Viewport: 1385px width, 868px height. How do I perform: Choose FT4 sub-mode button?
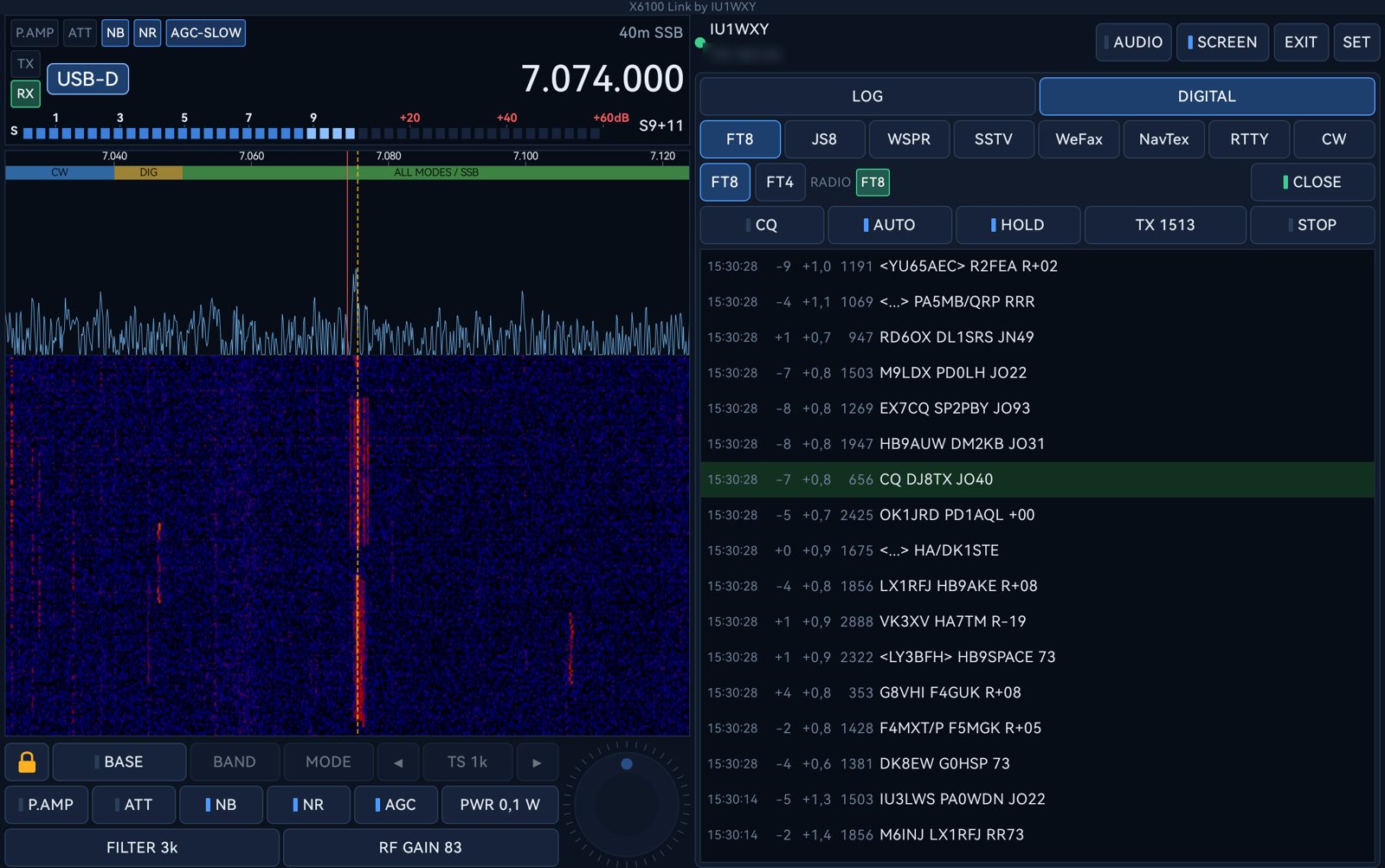tap(780, 182)
